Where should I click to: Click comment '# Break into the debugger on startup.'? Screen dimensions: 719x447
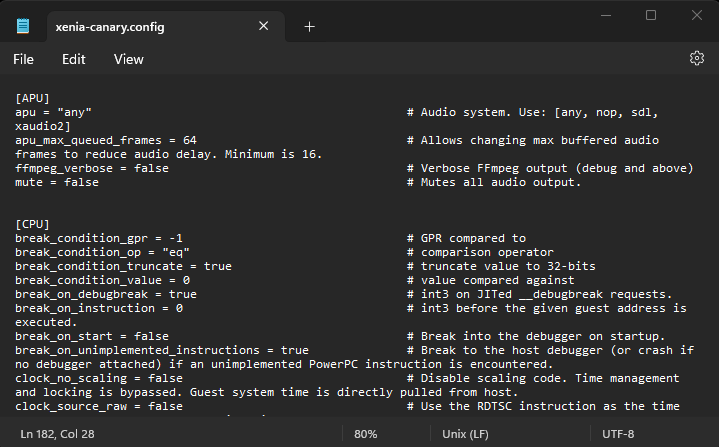536,336
